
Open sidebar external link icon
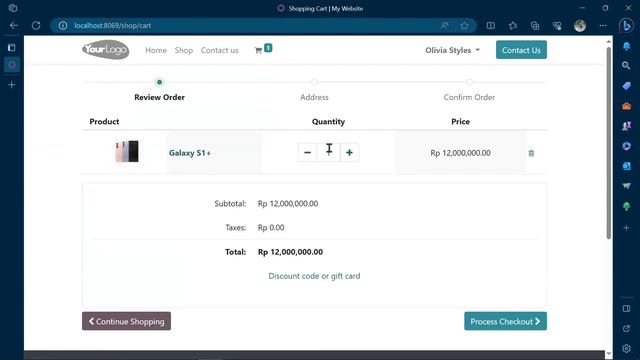(627, 329)
